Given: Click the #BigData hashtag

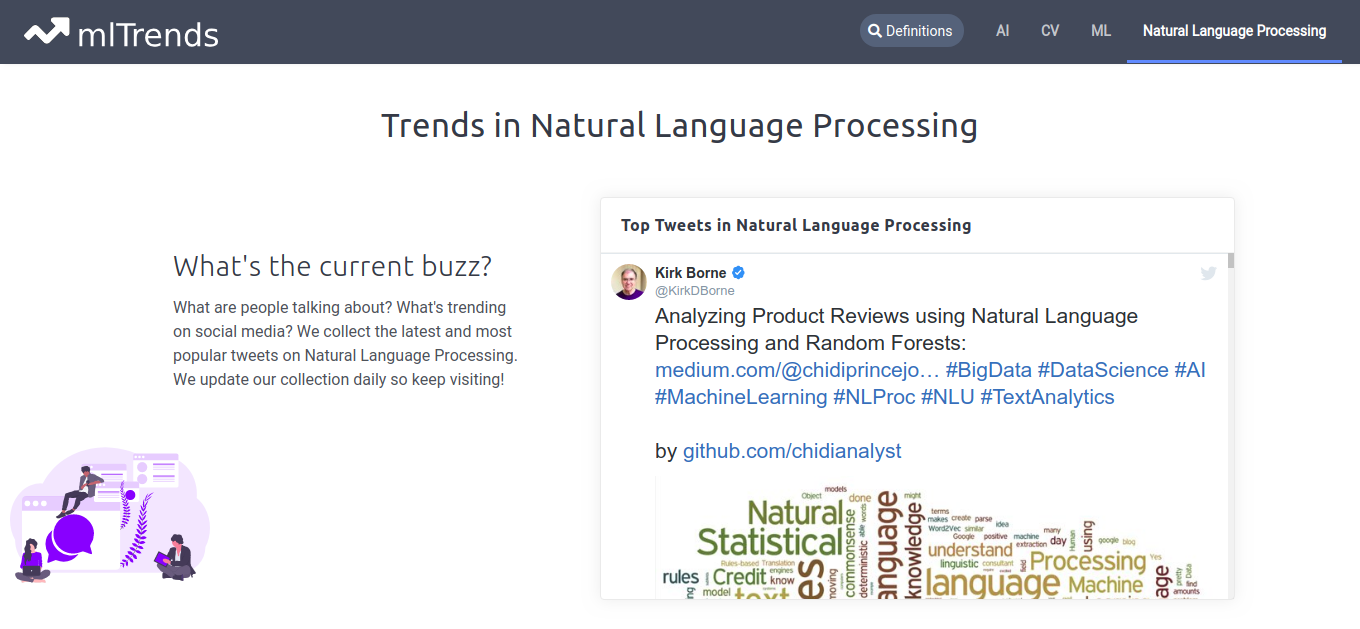Looking at the screenshot, I should (987, 369).
